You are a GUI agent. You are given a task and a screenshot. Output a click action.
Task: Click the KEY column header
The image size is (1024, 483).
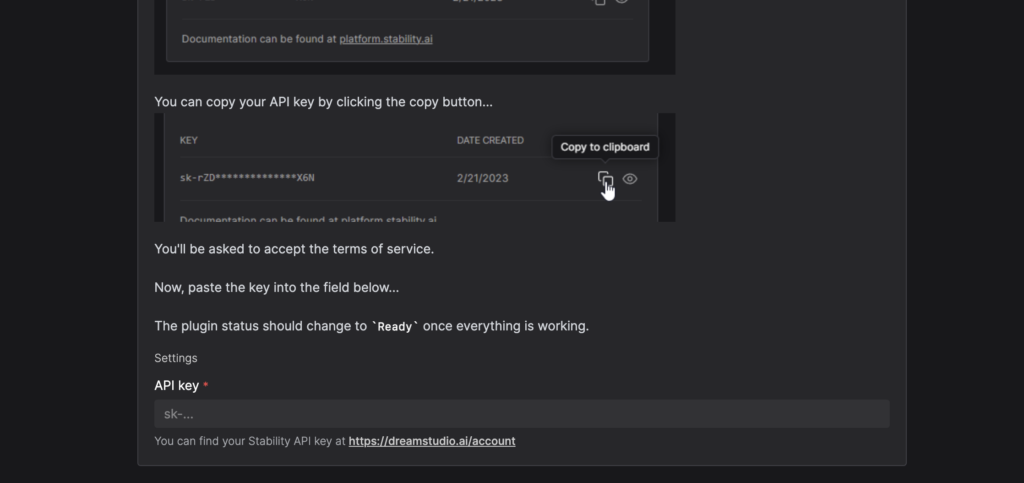point(188,140)
